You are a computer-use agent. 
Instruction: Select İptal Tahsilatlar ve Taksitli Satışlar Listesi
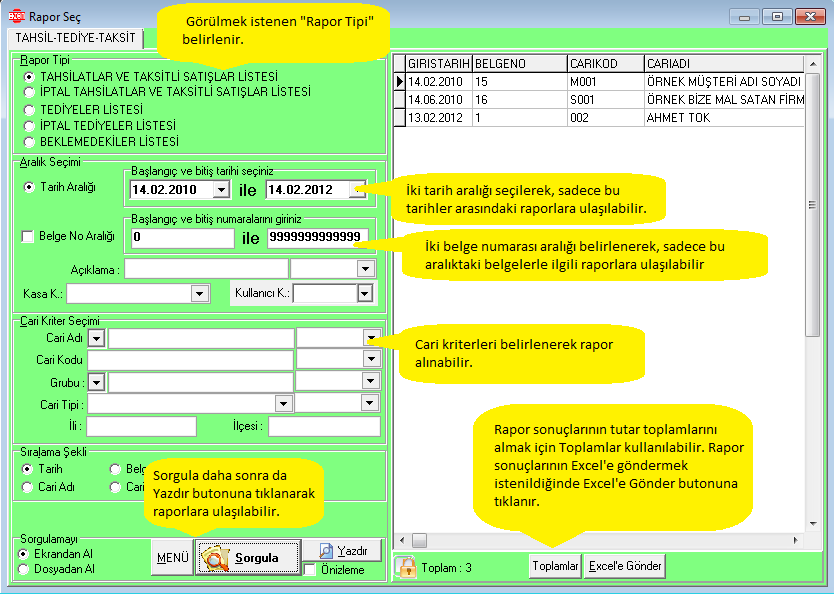point(29,92)
